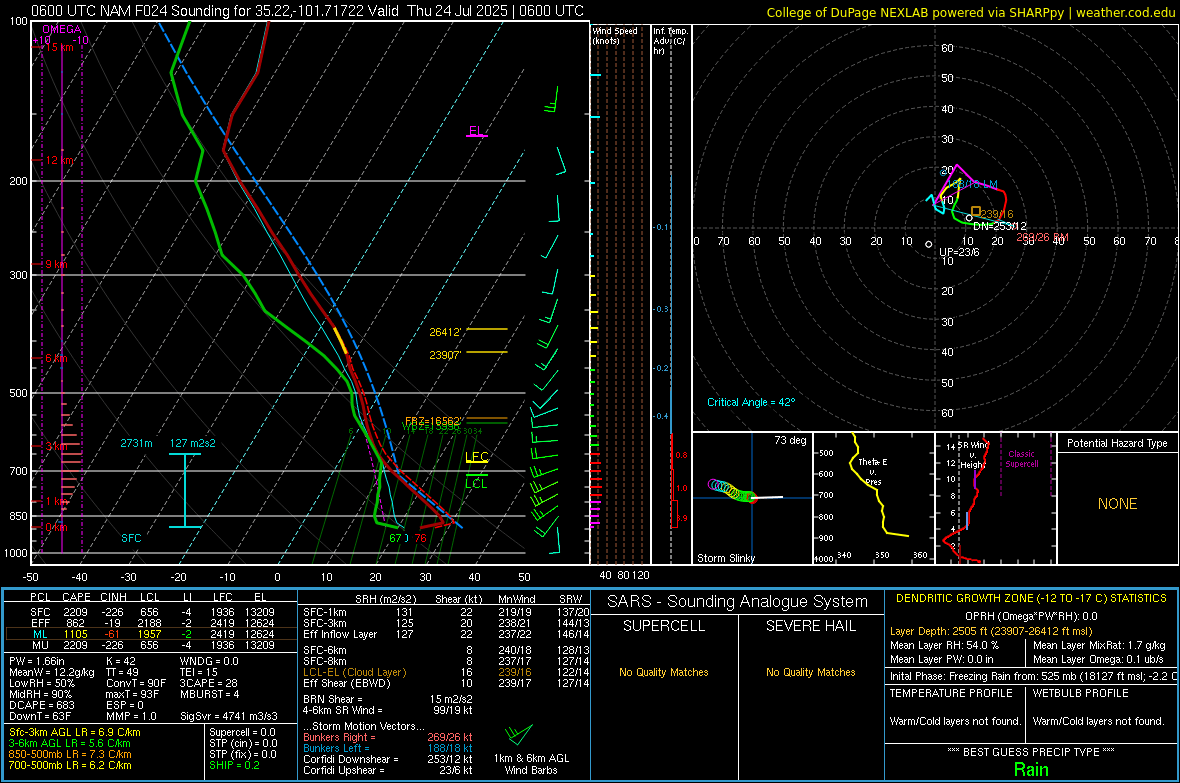The height and width of the screenshot is (783, 1180).
Task: Click the 'STP (cin) = 0.0' parameter
Action: tap(243, 743)
